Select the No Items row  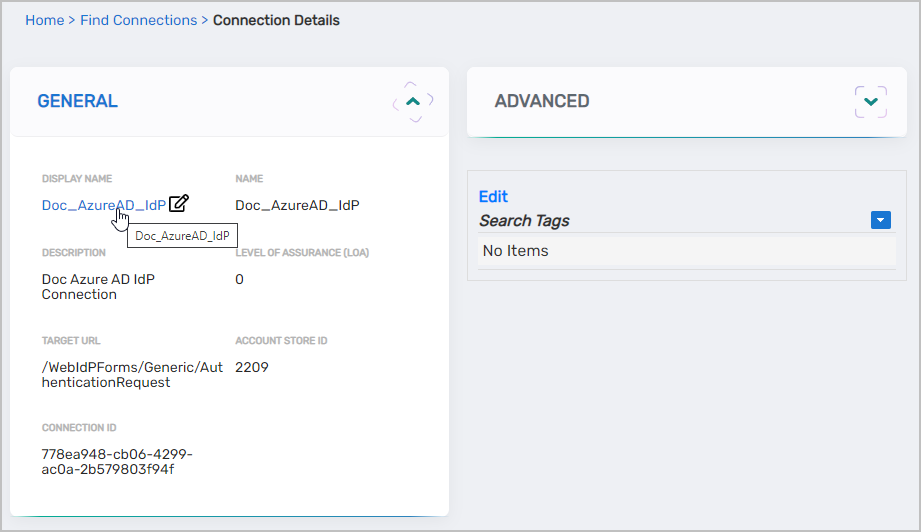pyautogui.click(x=515, y=251)
